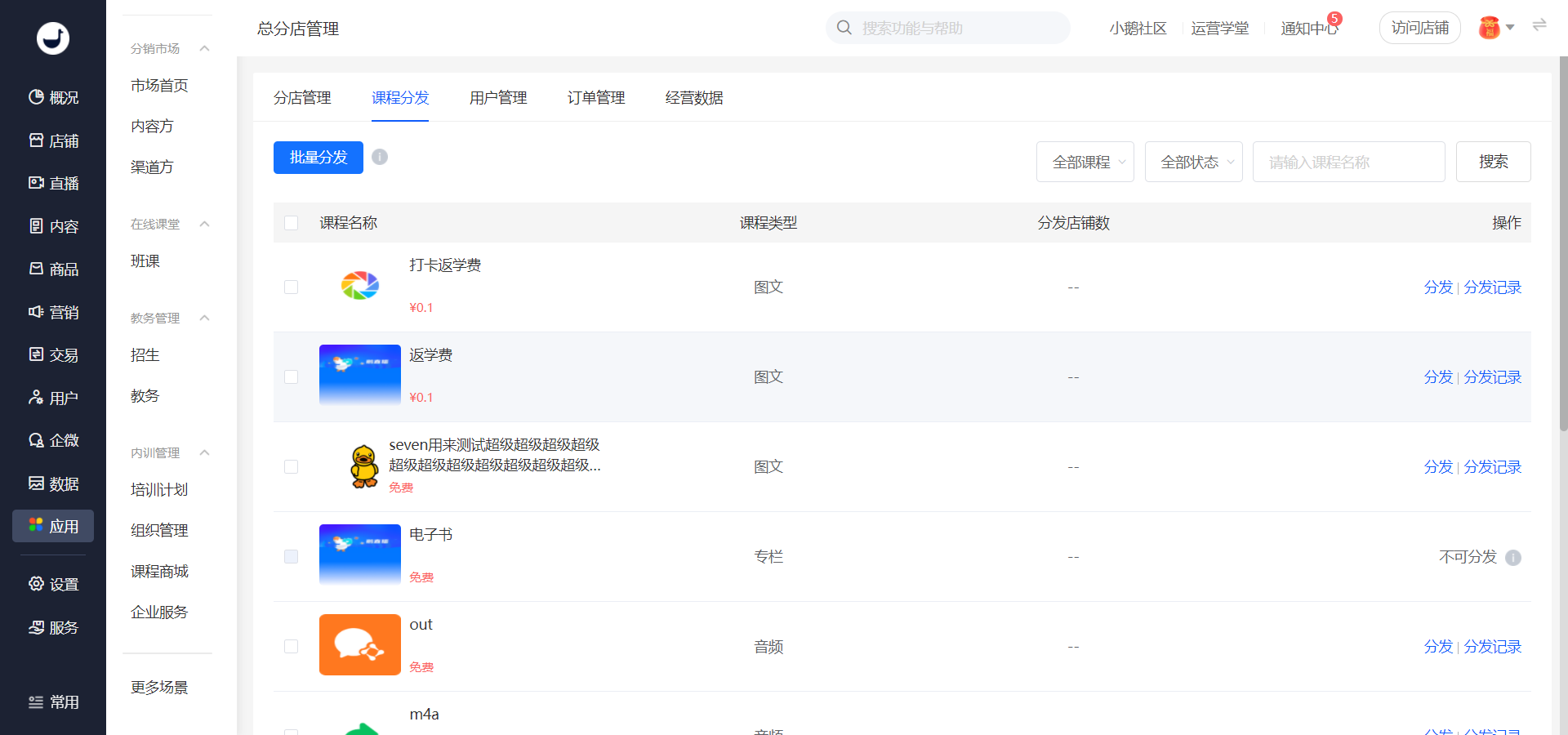Open the 店铺 shop sidebar item
1568x735 pixels.
(x=53, y=140)
